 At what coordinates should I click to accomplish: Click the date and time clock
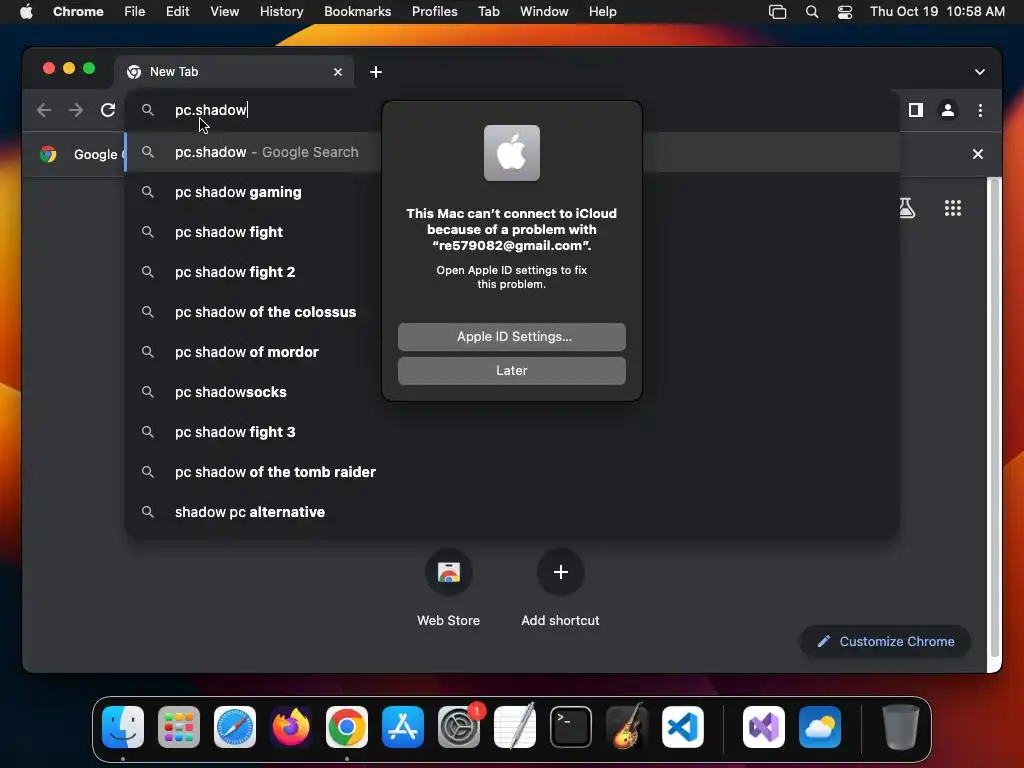[937, 12]
